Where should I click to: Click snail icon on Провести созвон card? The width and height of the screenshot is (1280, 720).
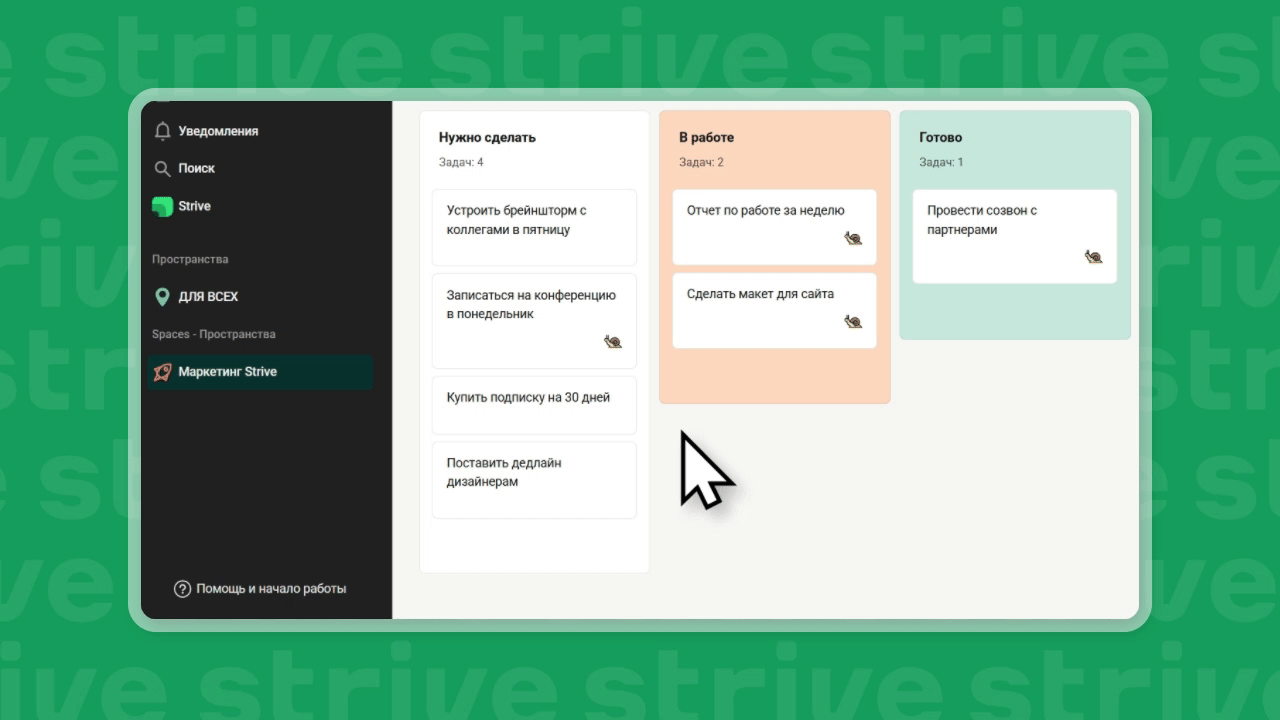pyautogui.click(x=1093, y=257)
